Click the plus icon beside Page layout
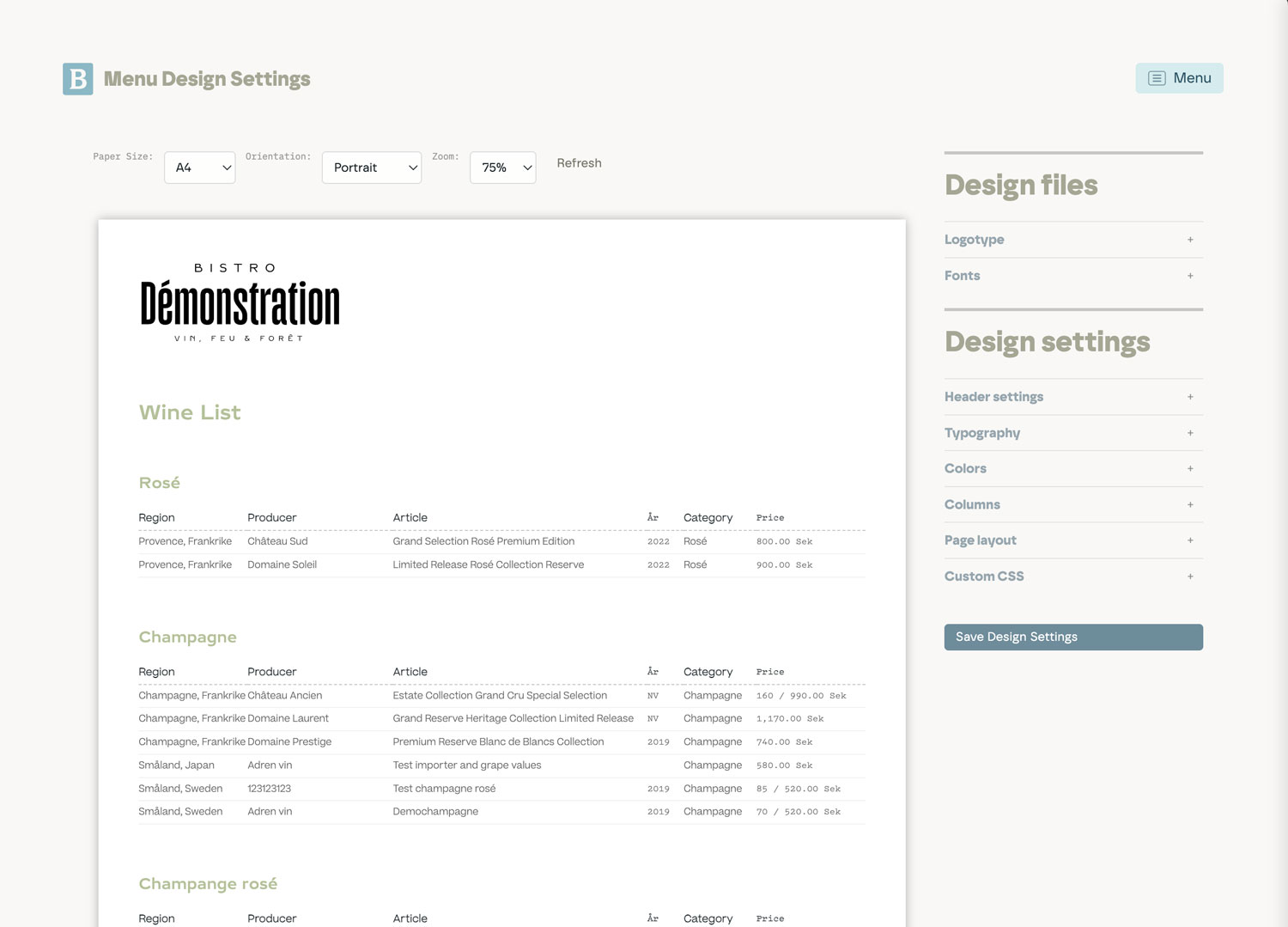Screen dimensions: 1288x927 click(1190, 540)
